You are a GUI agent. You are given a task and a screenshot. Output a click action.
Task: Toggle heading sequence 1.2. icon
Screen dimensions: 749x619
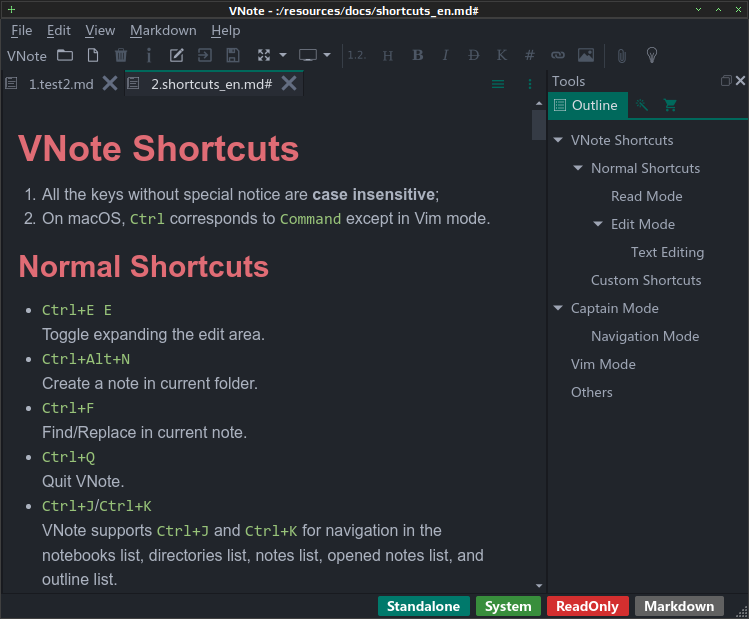click(356, 55)
